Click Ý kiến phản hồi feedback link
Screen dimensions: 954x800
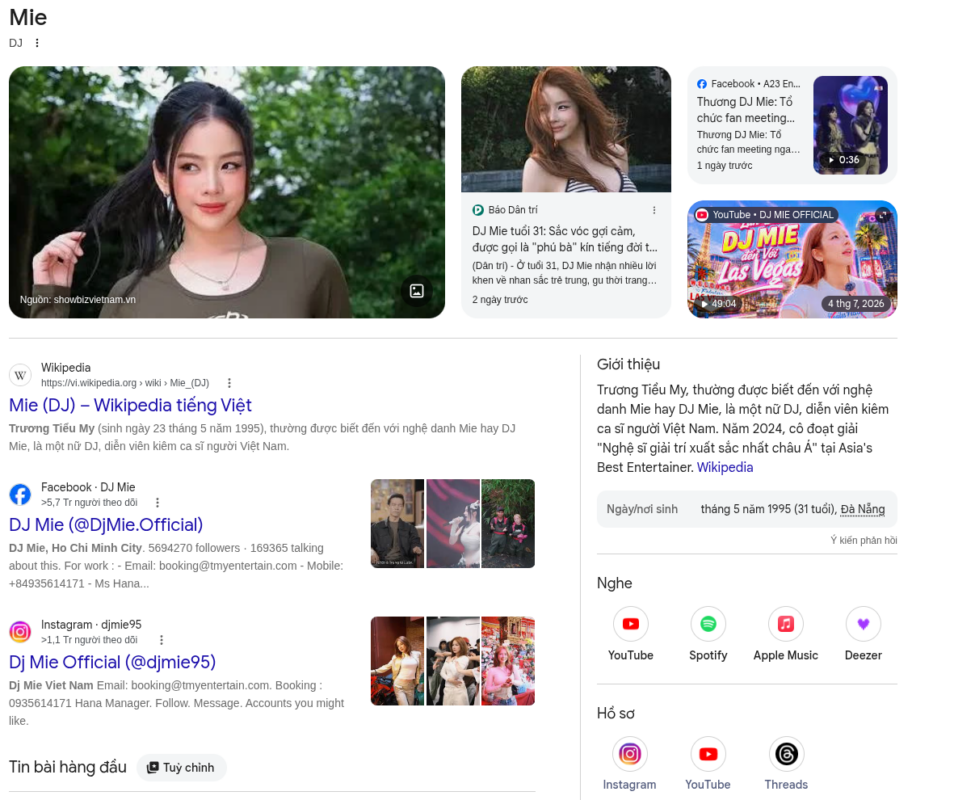tap(863, 540)
